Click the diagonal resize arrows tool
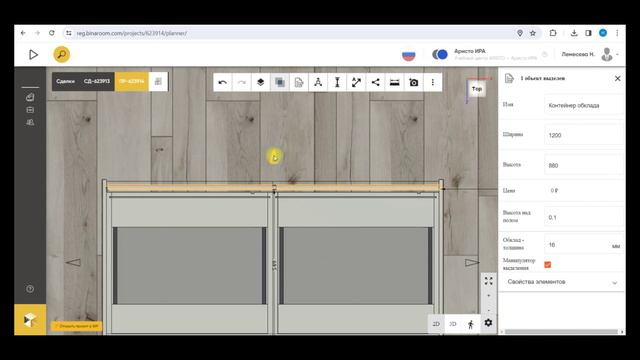 (356, 82)
